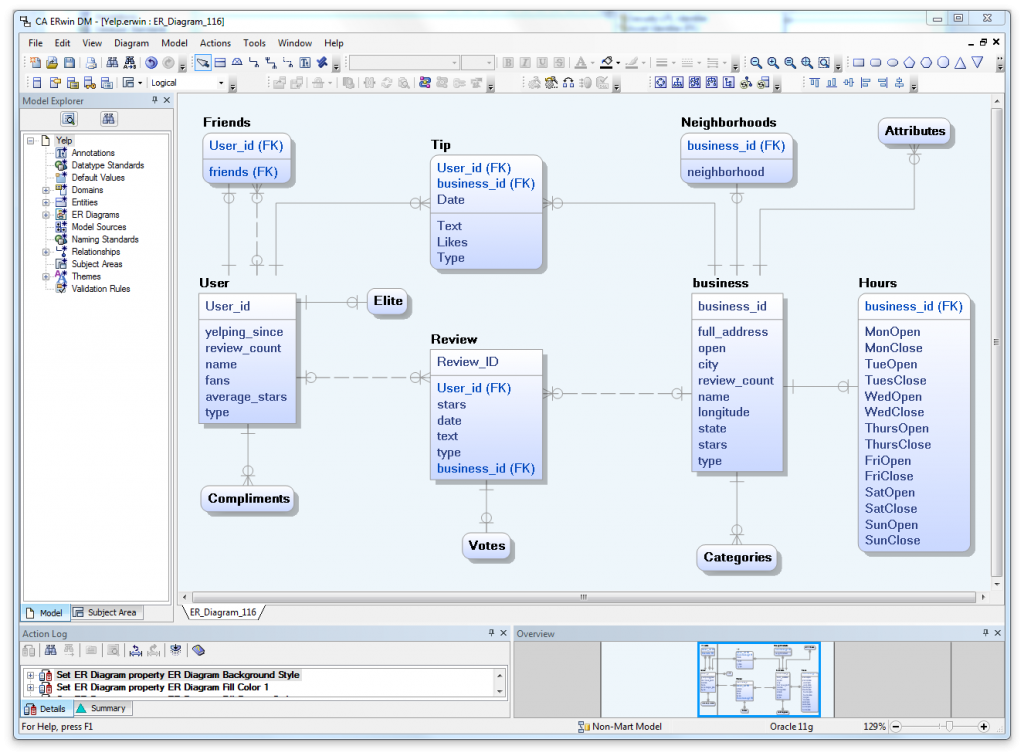Click the circular layout icon
The height and width of the screenshot is (756, 1024).
click(x=661, y=83)
